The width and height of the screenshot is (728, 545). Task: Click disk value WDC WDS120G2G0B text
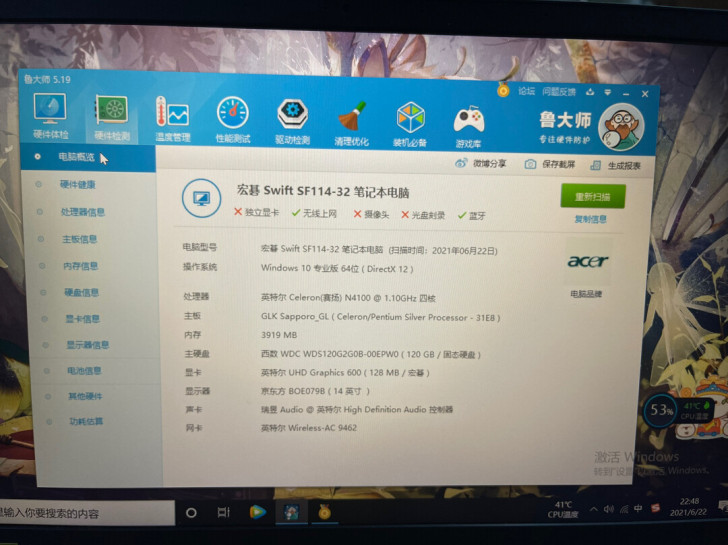coord(370,354)
